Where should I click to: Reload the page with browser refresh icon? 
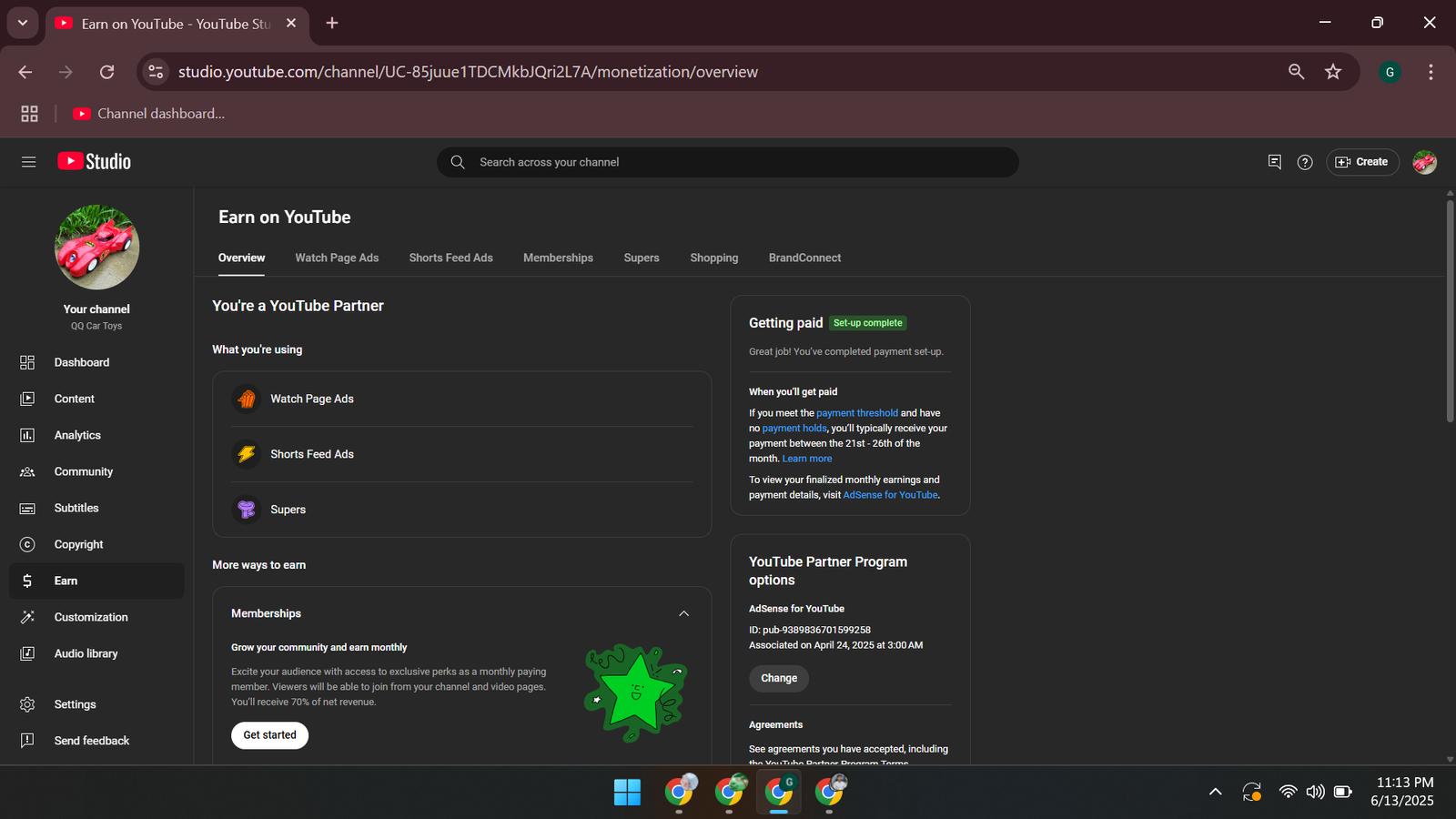coord(106,72)
